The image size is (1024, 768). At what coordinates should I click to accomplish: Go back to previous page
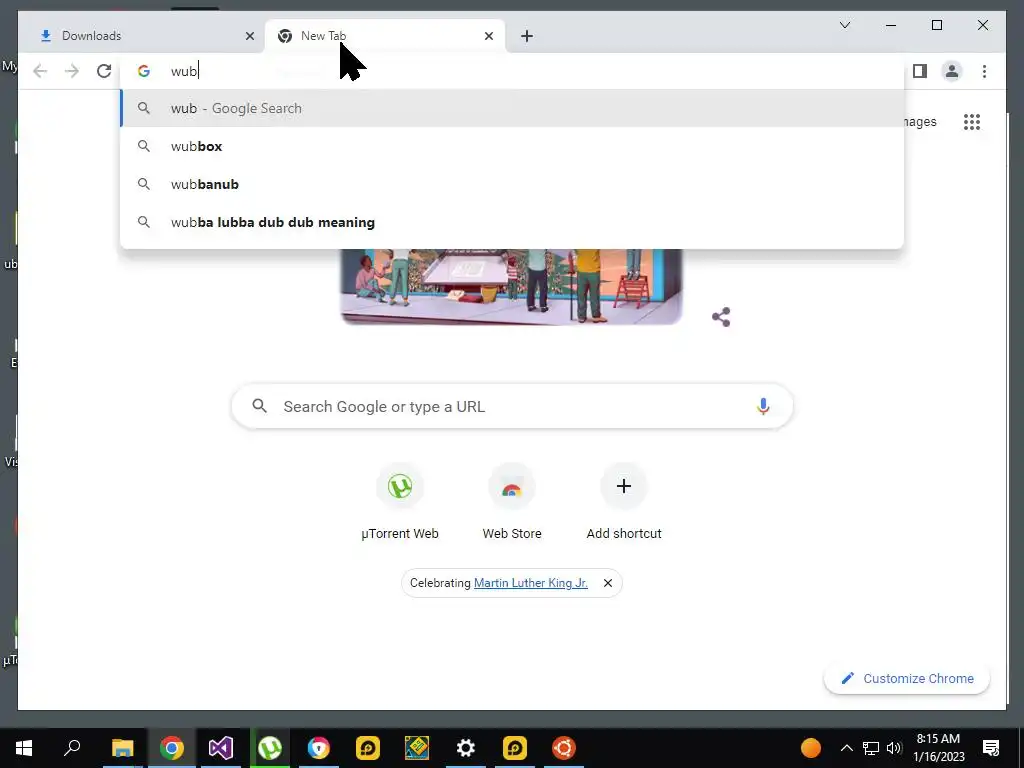(40, 71)
